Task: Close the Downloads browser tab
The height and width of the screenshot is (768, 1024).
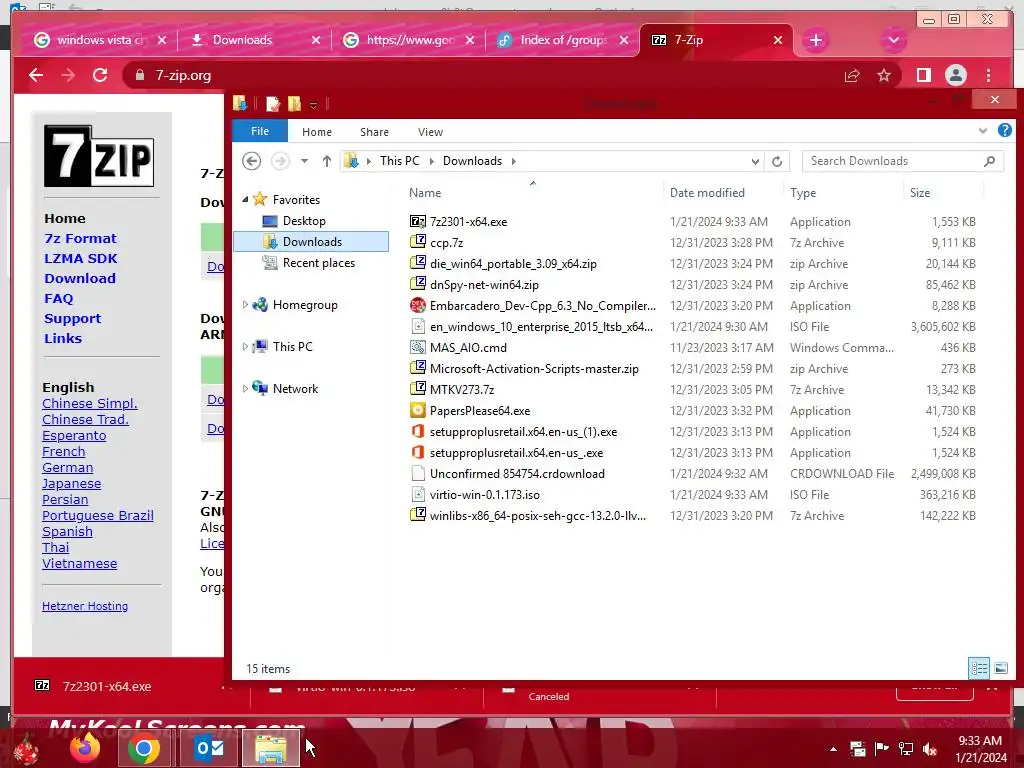Action: (x=316, y=40)
